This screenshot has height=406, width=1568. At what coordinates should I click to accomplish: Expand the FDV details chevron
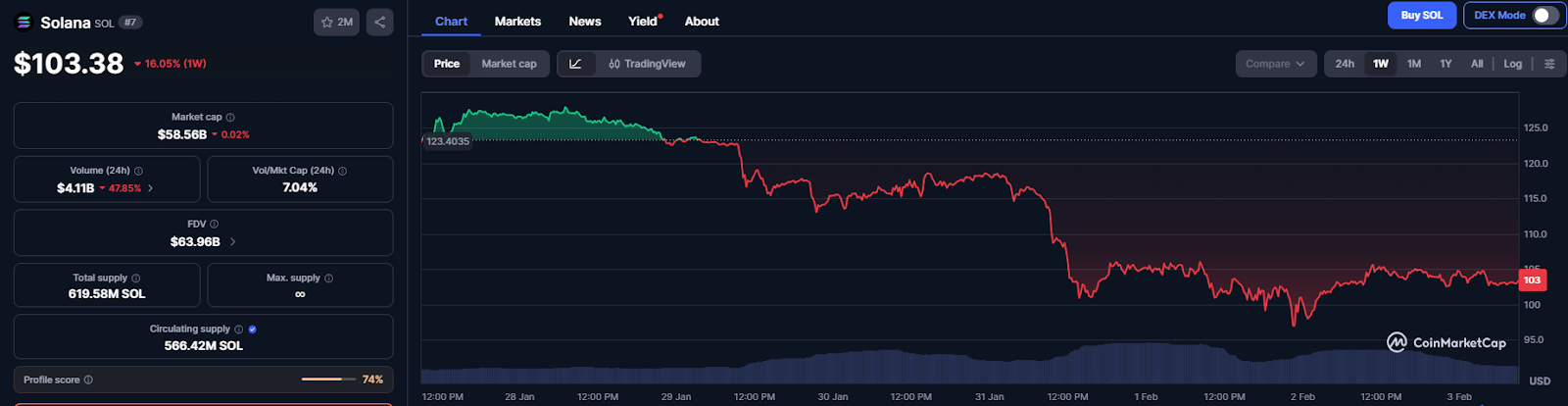point(232,242)
